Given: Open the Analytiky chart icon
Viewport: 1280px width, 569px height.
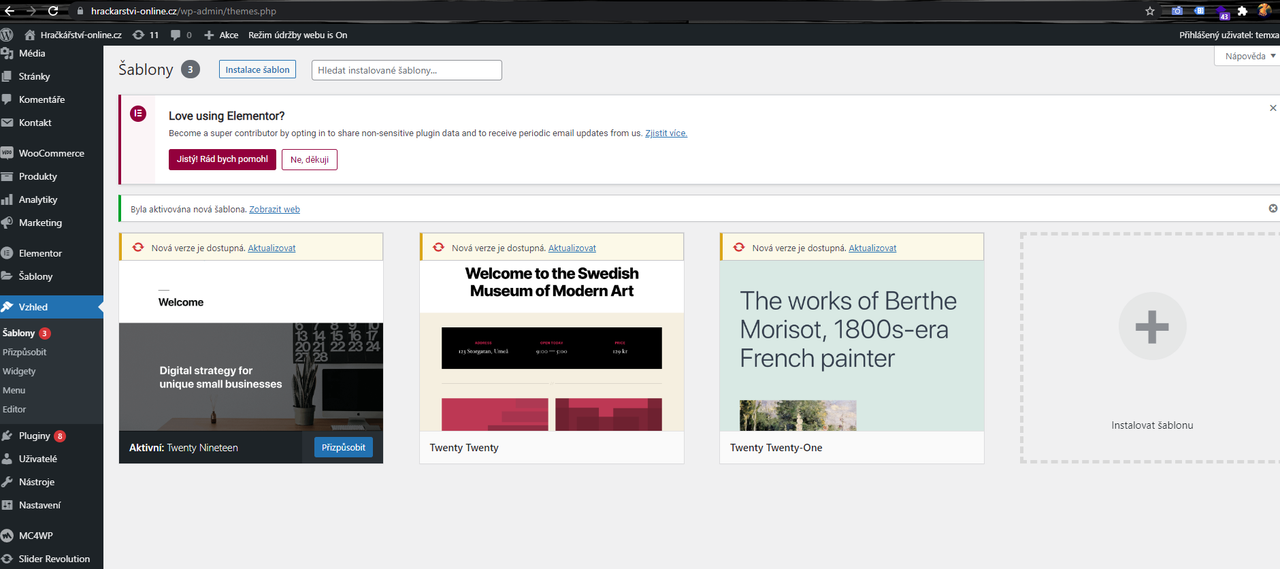Looking at the screenshot, I should [x=8, y=199].
